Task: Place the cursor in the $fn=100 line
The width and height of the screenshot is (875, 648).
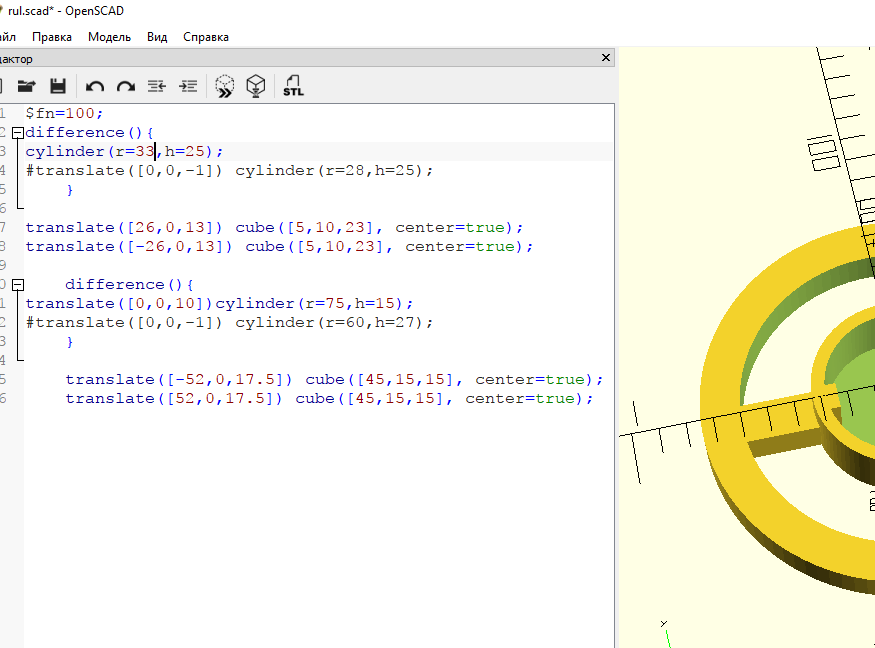Action: (x=64, y=113)
